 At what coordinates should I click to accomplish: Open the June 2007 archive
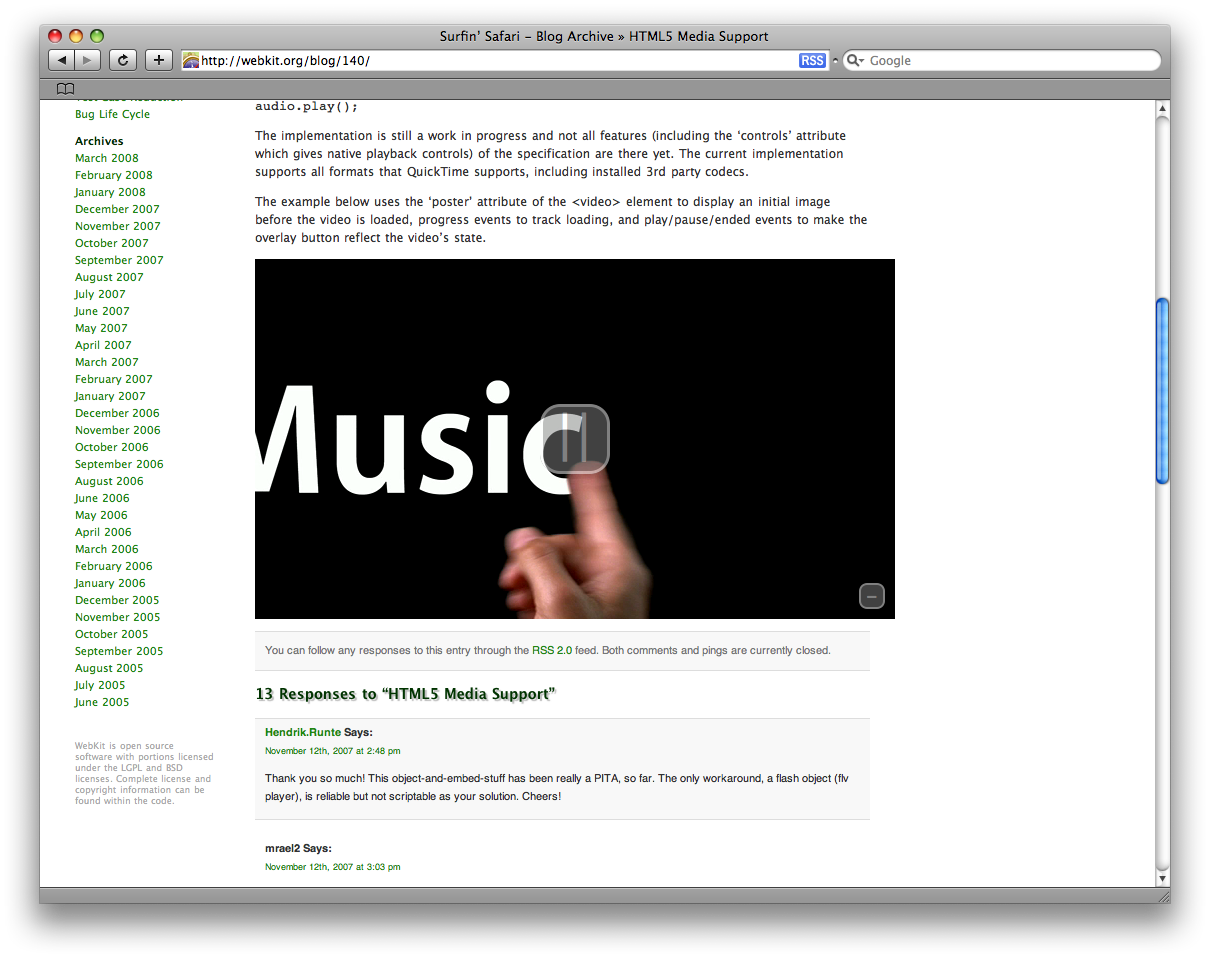point(102,311)
